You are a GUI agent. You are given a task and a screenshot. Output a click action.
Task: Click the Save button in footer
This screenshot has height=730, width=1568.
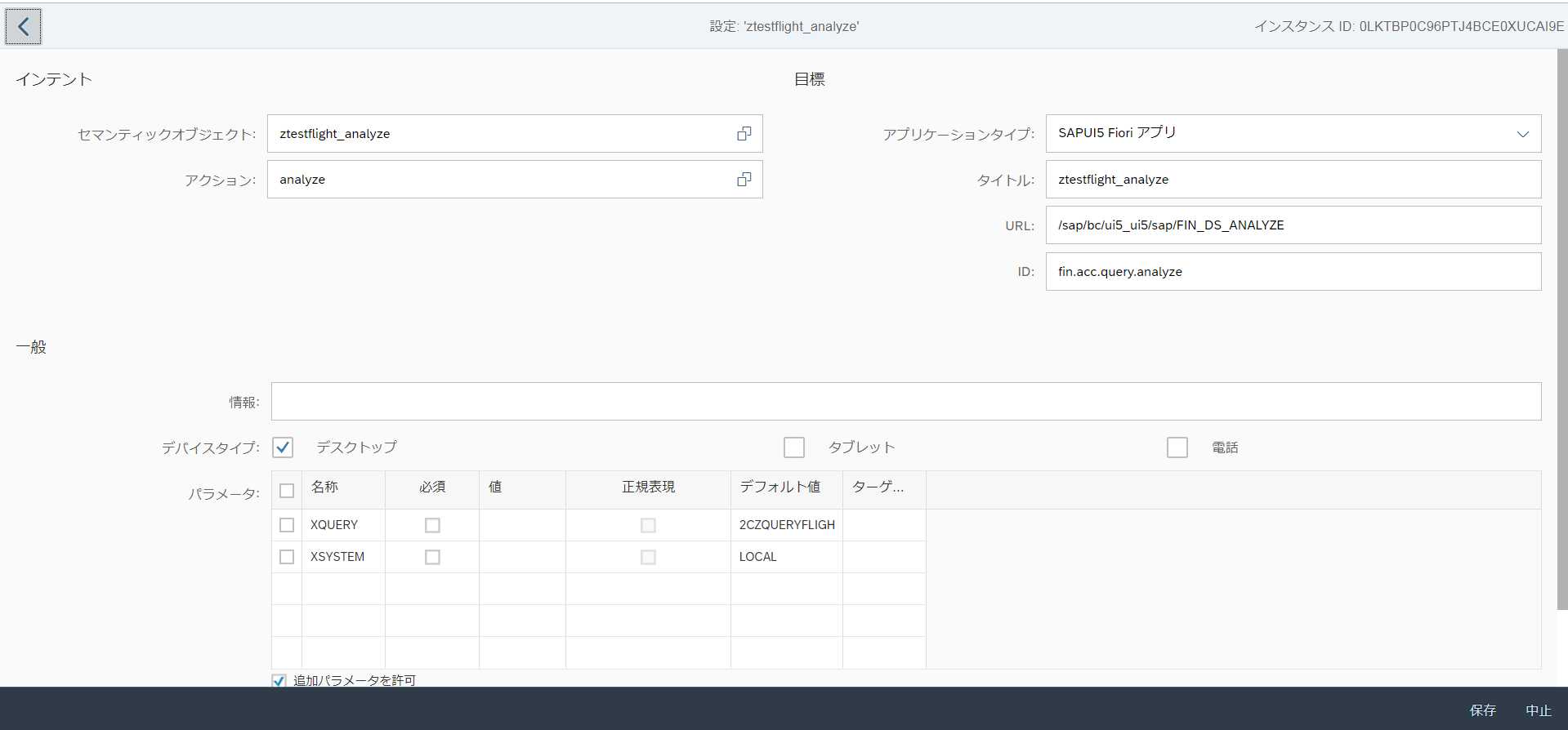(1482, 710)
